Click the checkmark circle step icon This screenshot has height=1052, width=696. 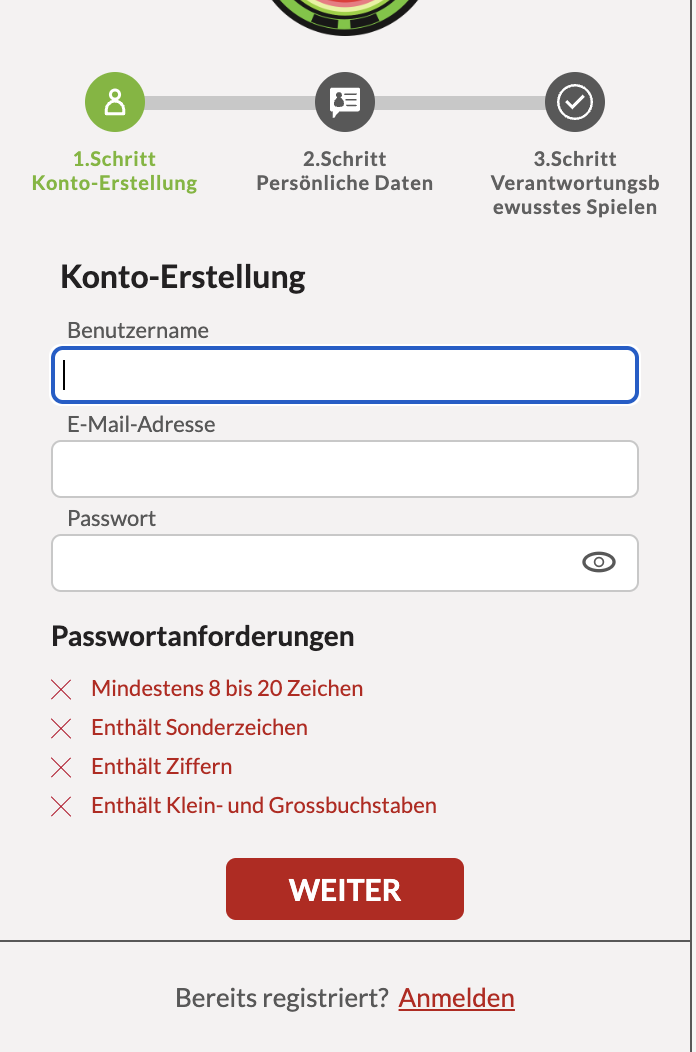(575, 101)
